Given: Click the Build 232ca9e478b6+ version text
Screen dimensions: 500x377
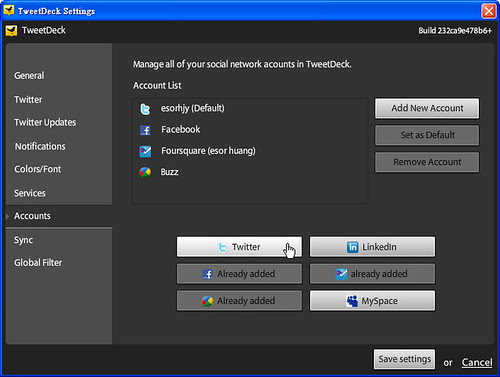Looking at the screenshot, I should point(455,31).
